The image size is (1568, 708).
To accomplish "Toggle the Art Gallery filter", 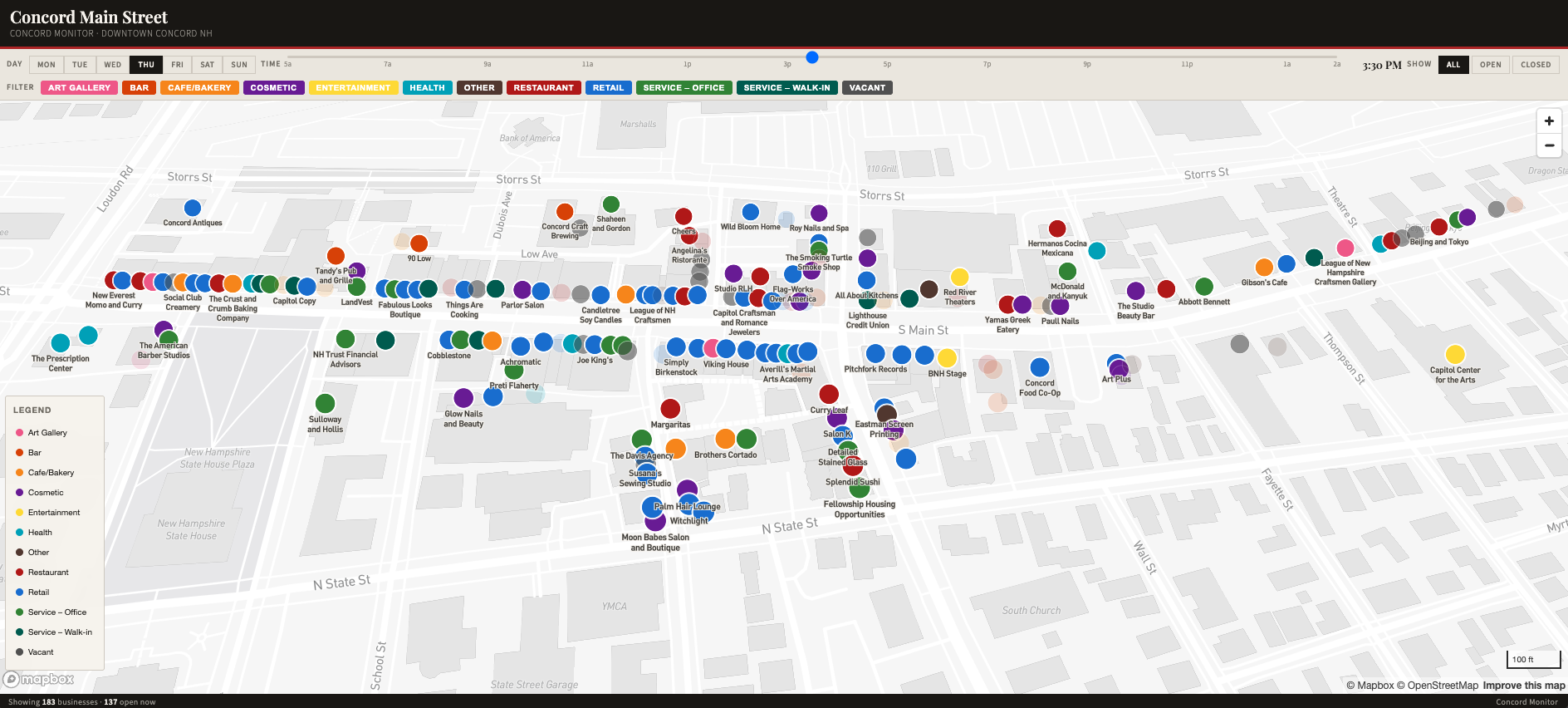I will pos(79,87).
